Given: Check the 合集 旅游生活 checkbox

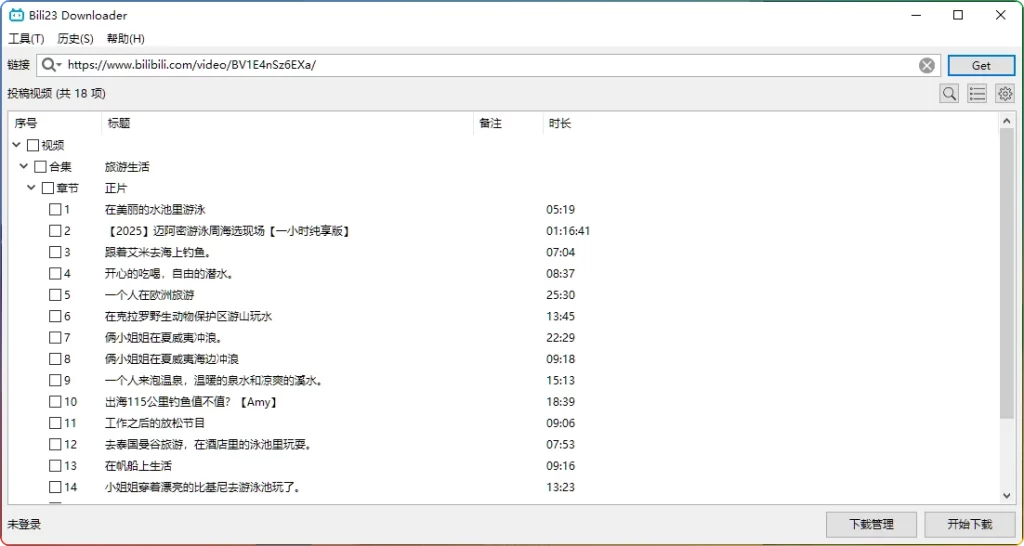Looking at the screenshot, I should [40, 167].
